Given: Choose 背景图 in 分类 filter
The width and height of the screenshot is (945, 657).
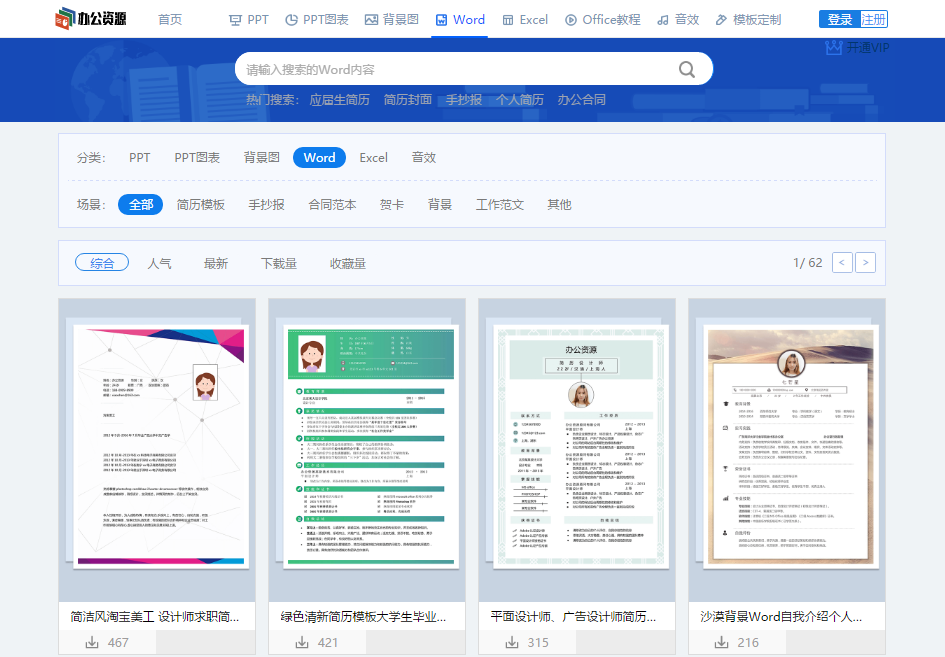Looking at the screenshot, I should (262, 157).
